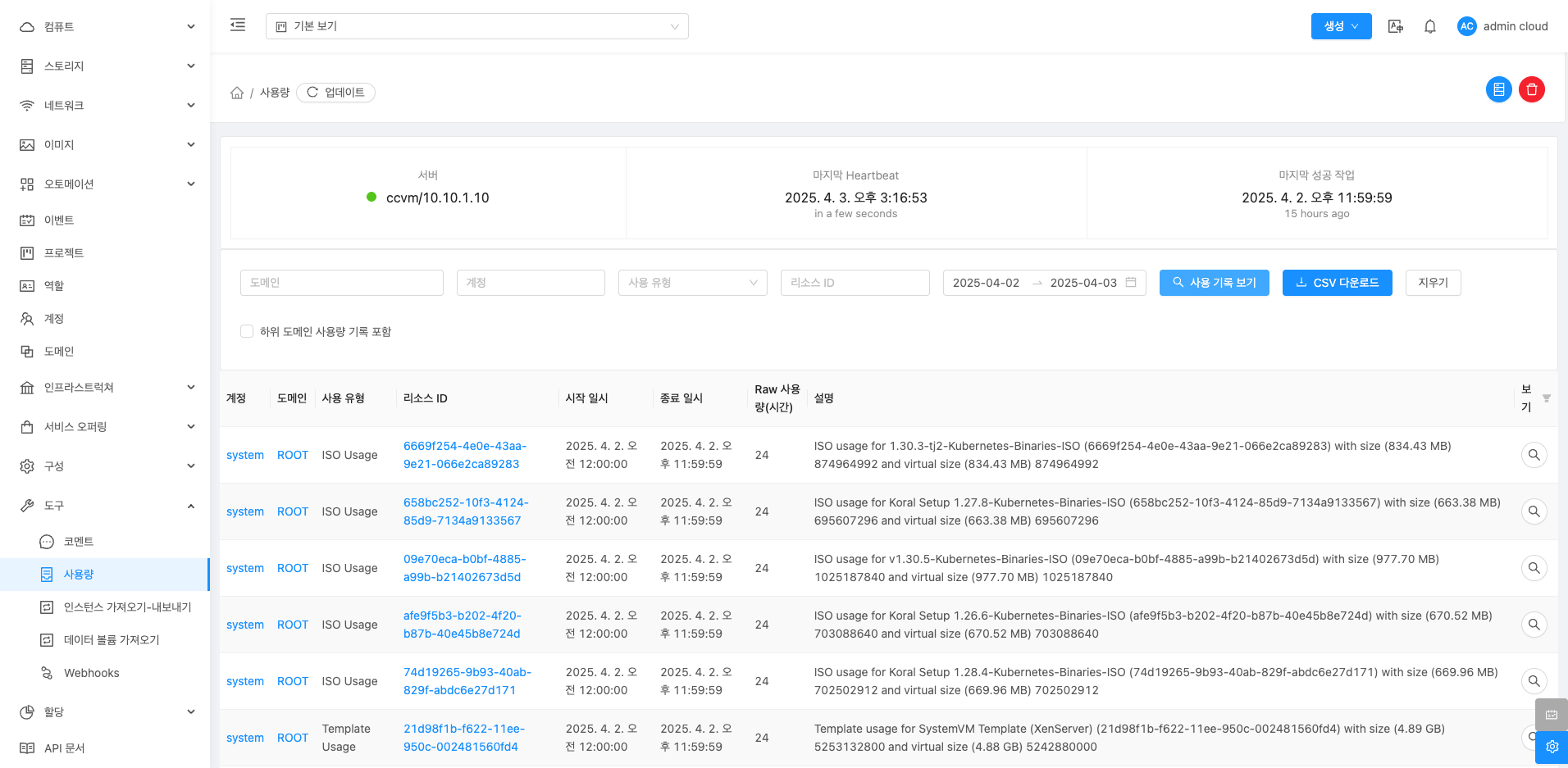
Task: Open the column filter icon in table header
Action: pyautogui.click(x=1546, y=398)
